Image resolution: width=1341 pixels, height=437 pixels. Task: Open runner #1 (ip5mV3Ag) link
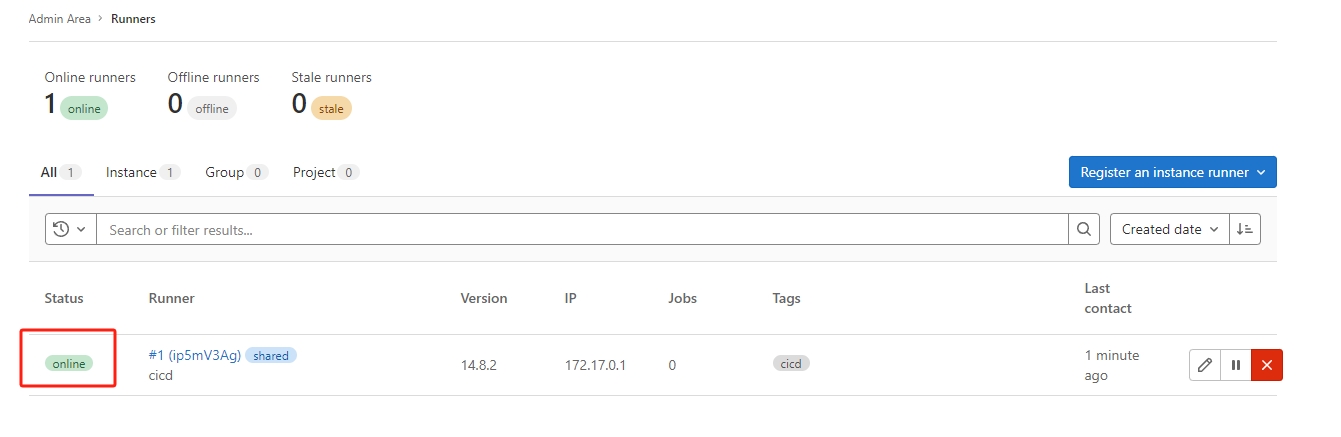(194, 355)
